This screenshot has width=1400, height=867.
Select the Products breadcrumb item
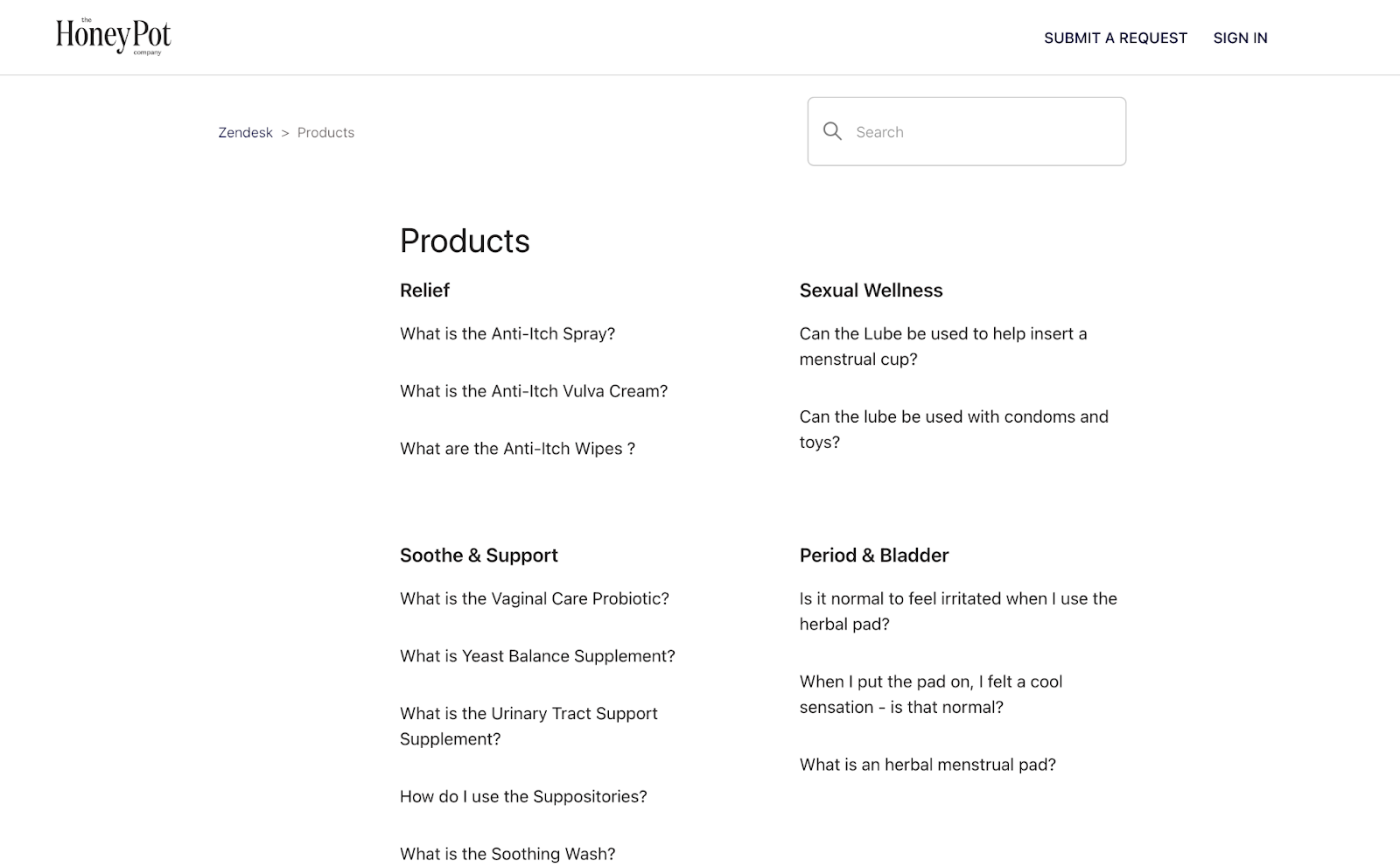click(325, 132)
